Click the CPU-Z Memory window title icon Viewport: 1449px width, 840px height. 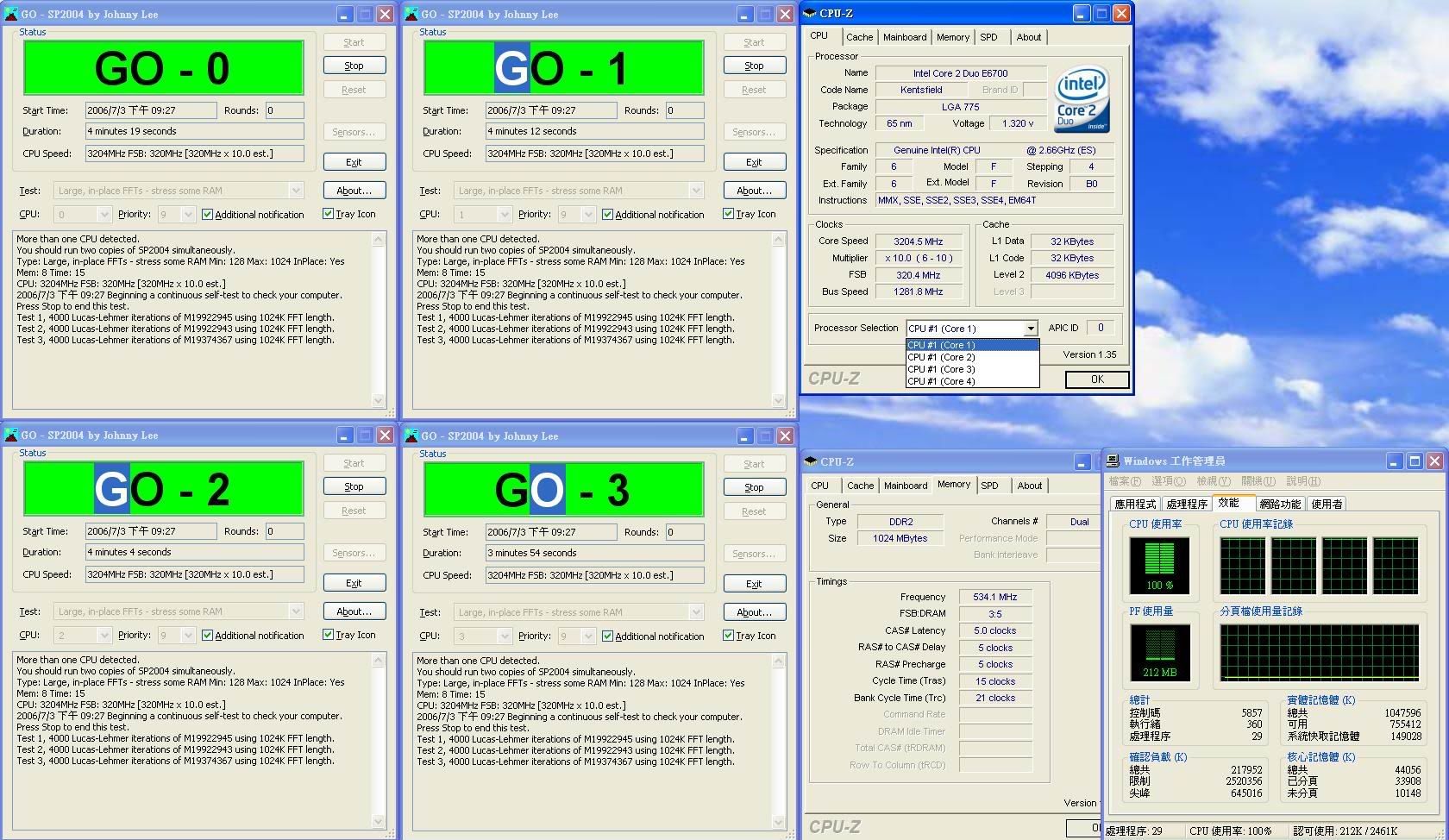coord(811,461)
